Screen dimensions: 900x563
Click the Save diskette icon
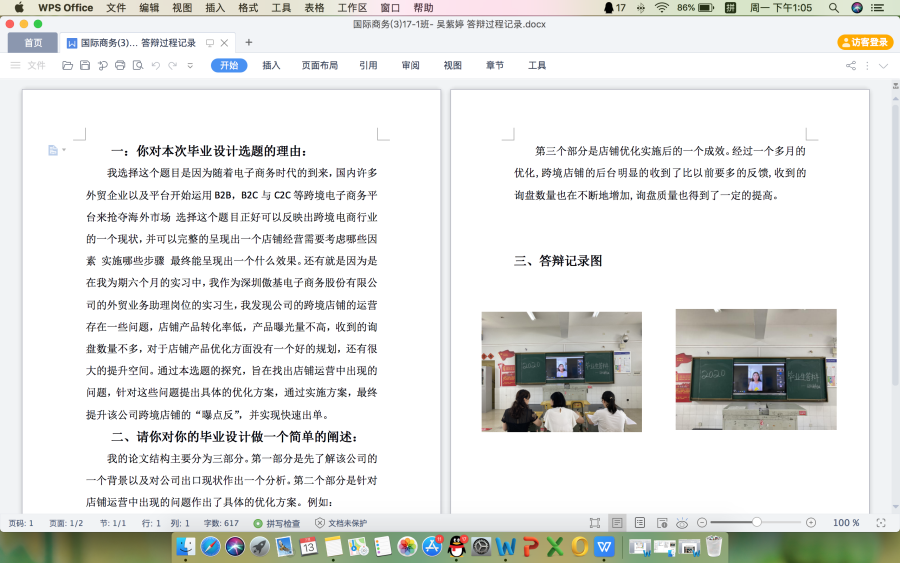click(85, 65)
